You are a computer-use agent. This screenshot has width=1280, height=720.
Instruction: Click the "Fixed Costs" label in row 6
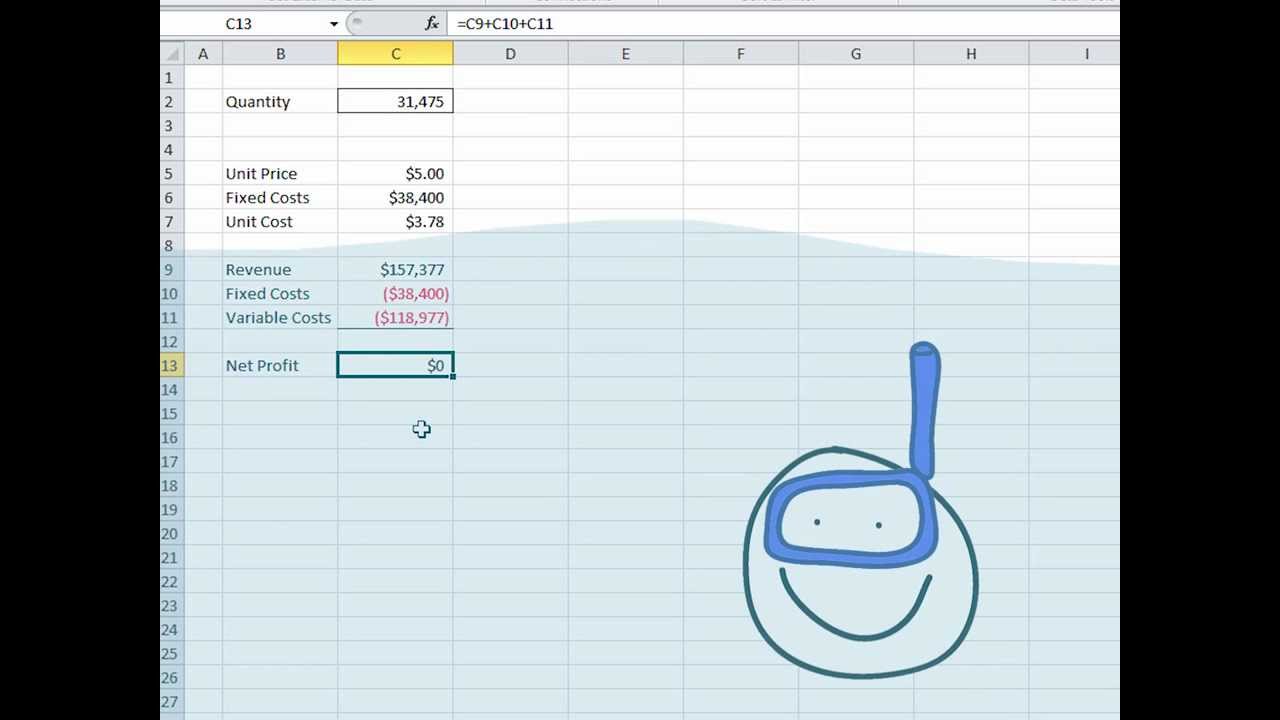(x=280, y=198)
